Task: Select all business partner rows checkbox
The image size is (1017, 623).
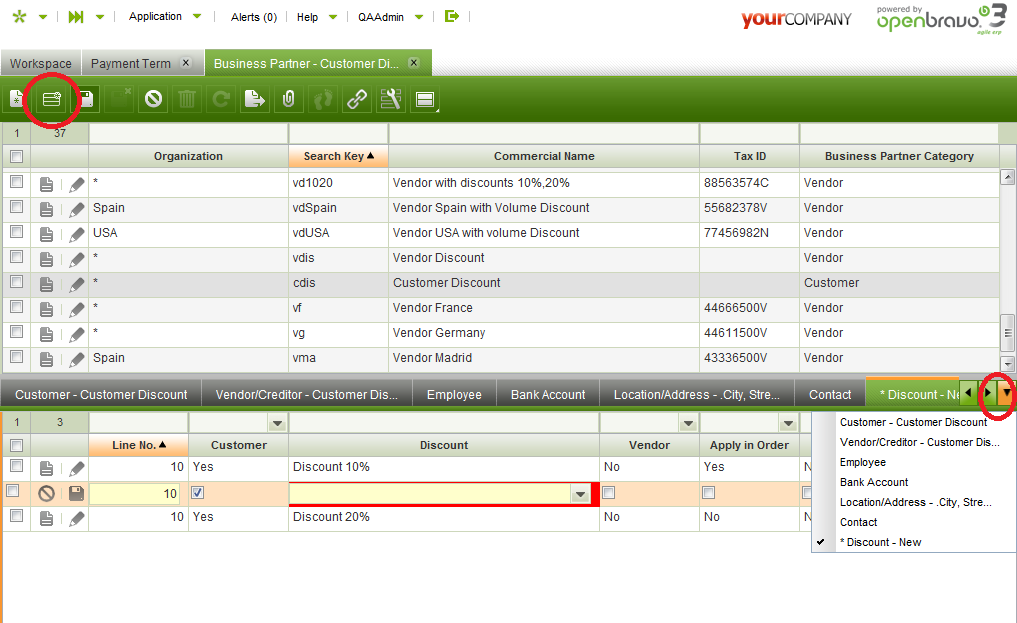Action: coord(16,156)
